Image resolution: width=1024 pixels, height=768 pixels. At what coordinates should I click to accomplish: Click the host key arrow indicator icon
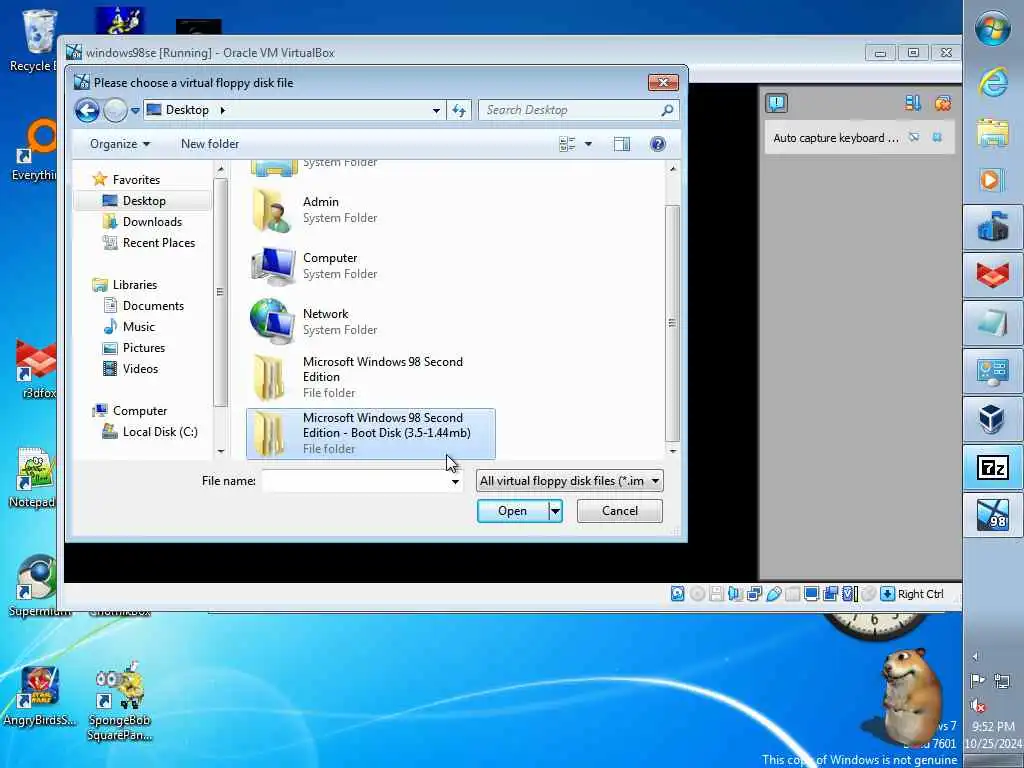click(x=888, y=594)
